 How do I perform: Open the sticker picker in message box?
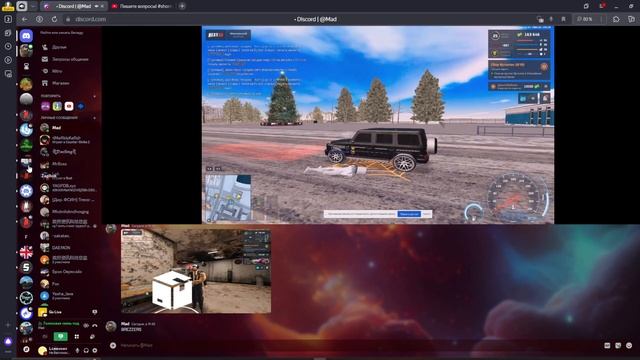pyautogui.click(x=618, y=345)
